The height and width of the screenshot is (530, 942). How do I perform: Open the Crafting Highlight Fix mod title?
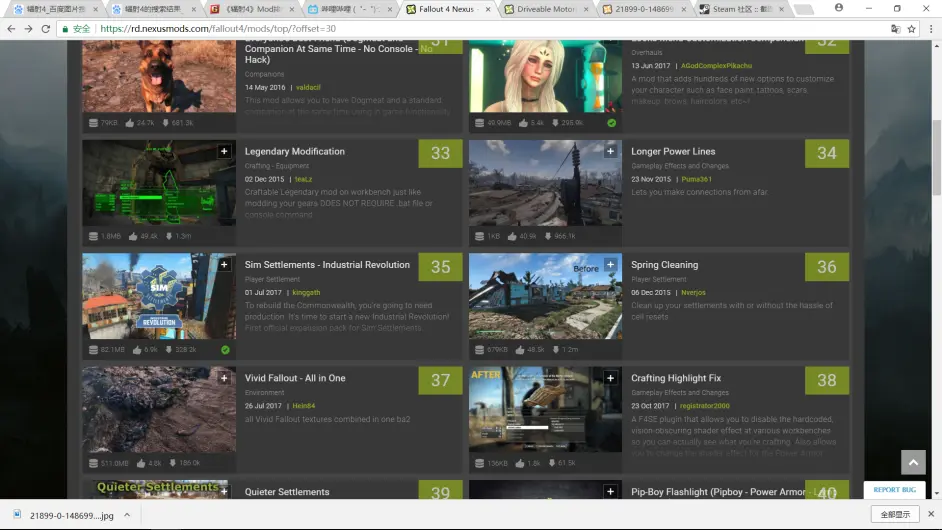point(676,378)
